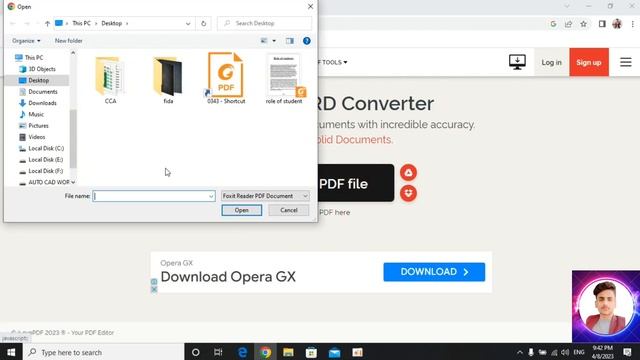Open the view options dropdown arrow
The width and height of the screenshot is (640, 360).
point(274,41)
